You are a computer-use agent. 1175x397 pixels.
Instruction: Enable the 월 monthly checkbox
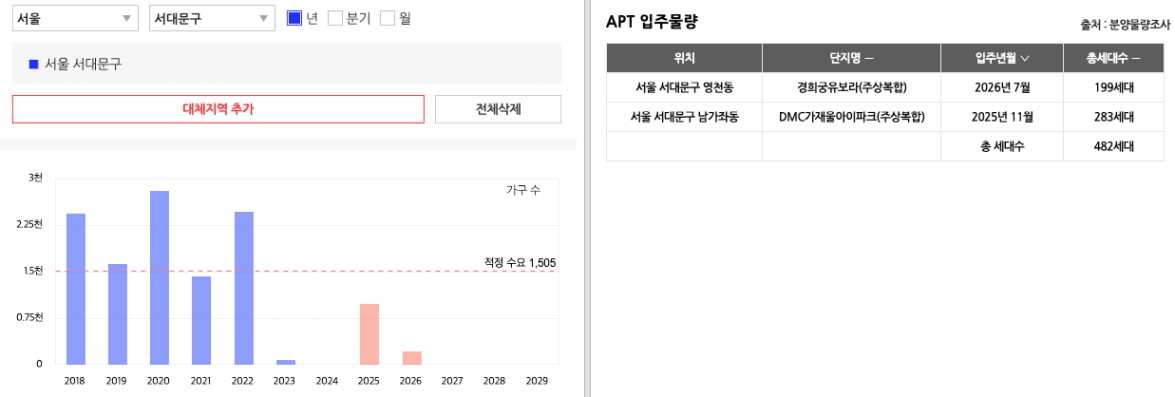click(x=387, y=18)
